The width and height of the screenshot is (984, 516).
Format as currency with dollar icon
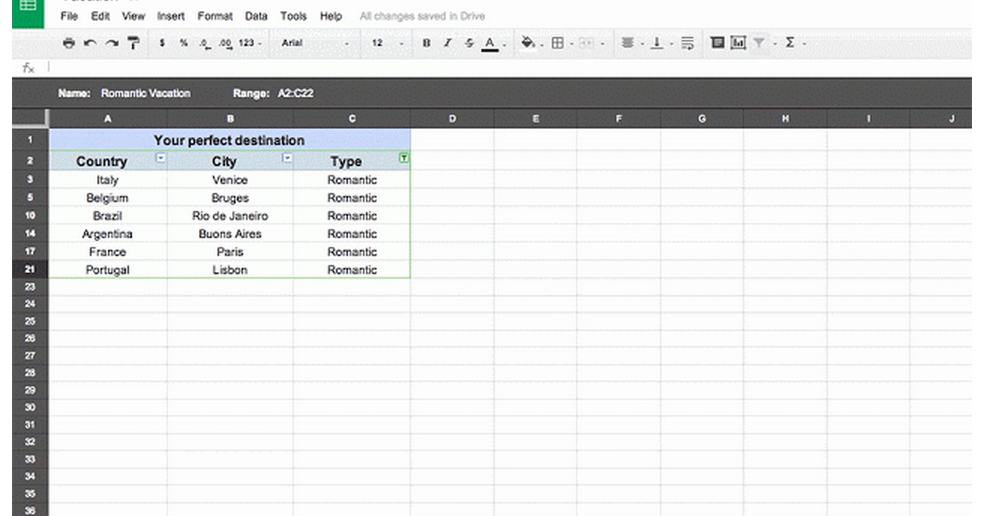pos(162,43)
